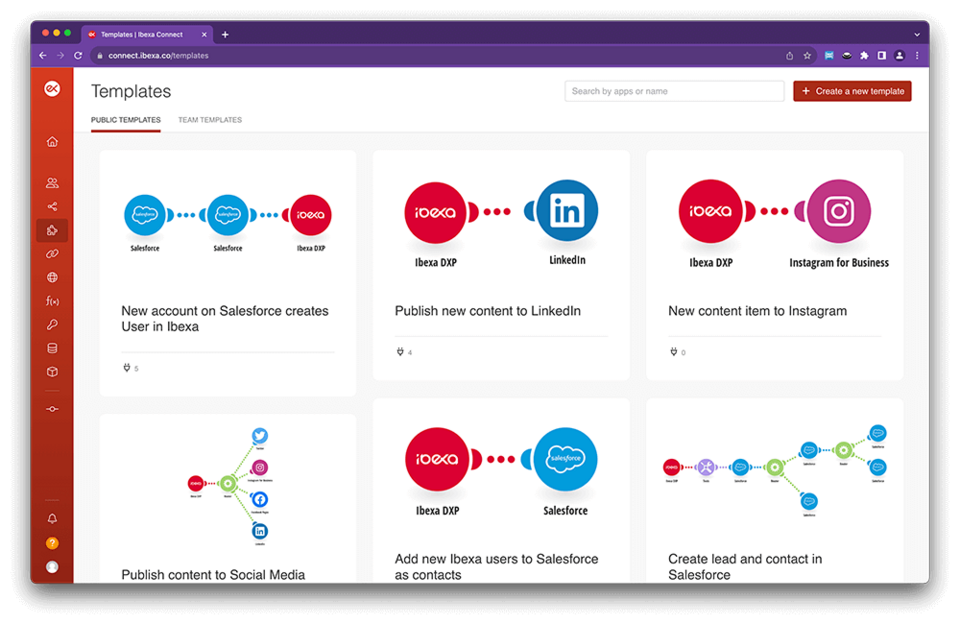Click the plug usage icon under Instagram template
Viewport: 960px width, 624px height.
click(673, 351)
